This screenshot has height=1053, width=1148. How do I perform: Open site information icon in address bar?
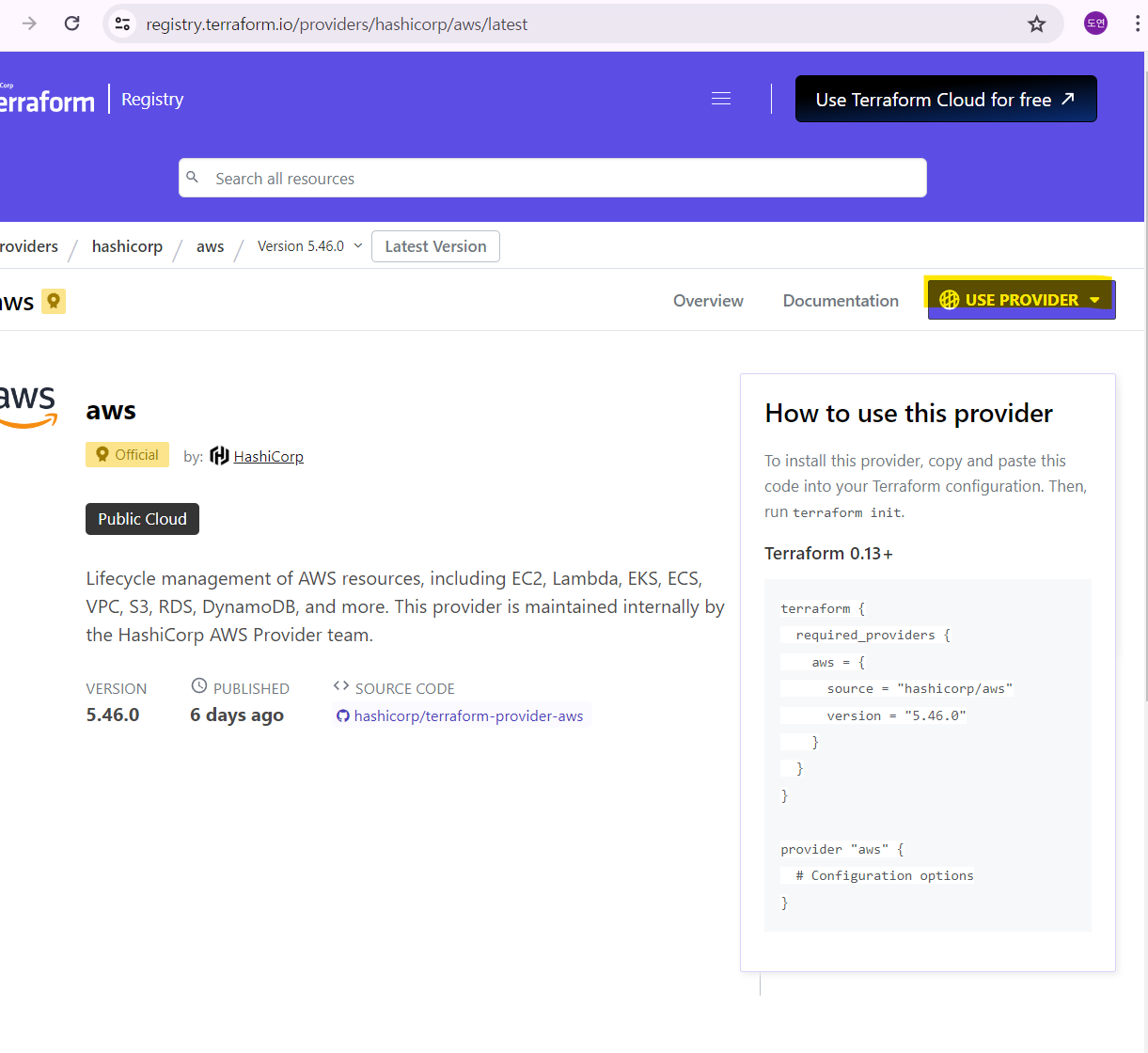pyautogui.click(x=122, y=24)
